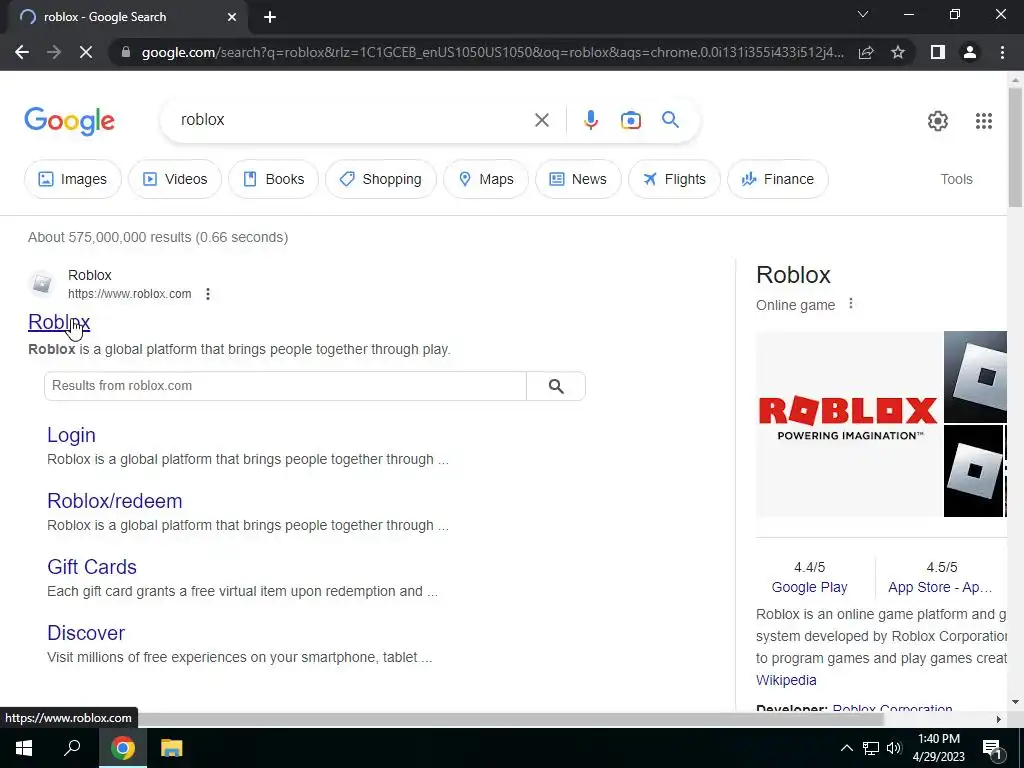This screenshot has width=1024, height=768.
Task: Select the Books filter
Action: click(x=274, y=179)
